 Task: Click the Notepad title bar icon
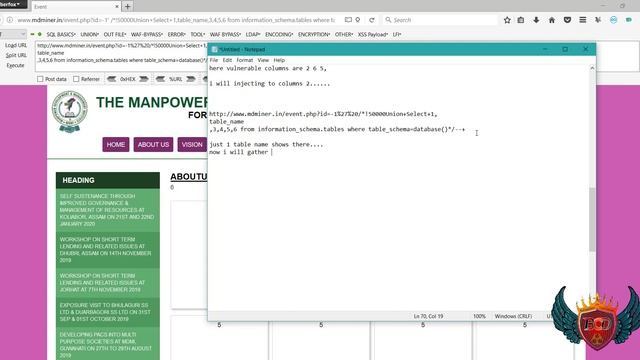click(x=214, y=49)
